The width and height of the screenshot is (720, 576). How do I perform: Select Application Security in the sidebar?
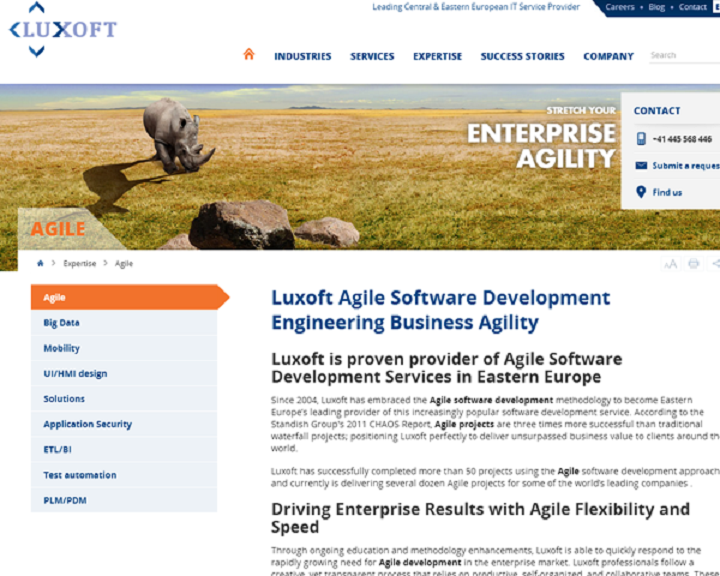(124, 424)
